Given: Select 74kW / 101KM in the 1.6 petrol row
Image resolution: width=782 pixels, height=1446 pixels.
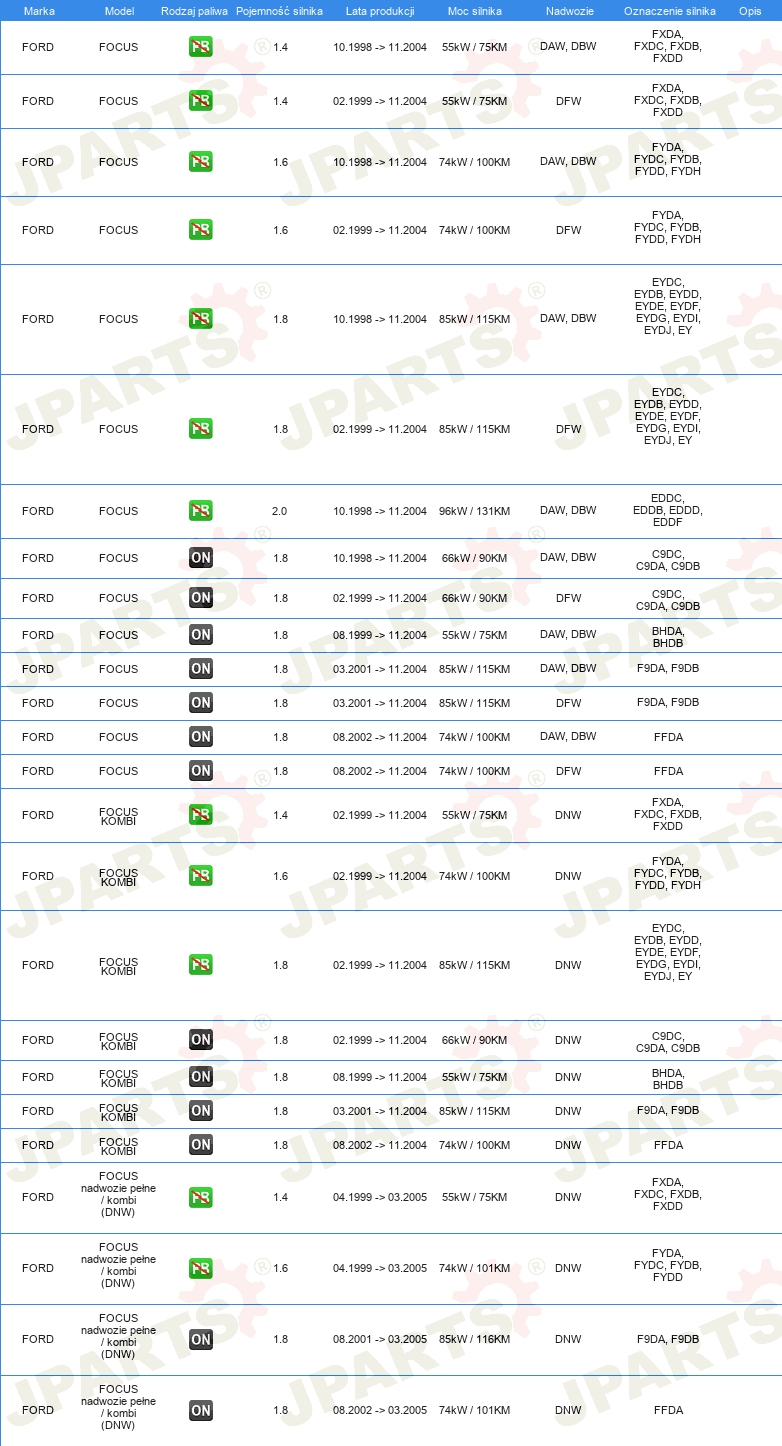Looking at the screenshot, I should click(474, 1268).
